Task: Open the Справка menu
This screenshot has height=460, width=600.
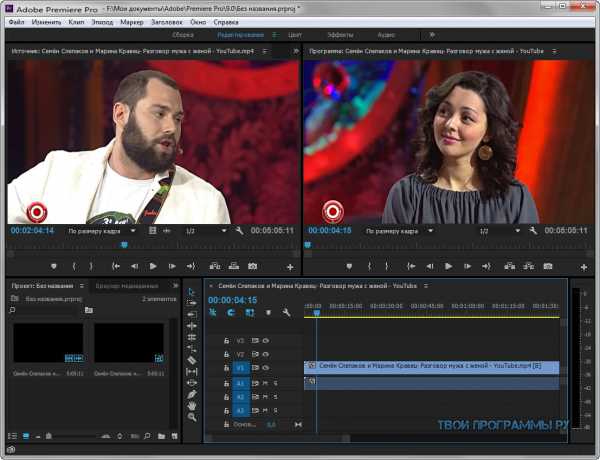Action: 226,20
